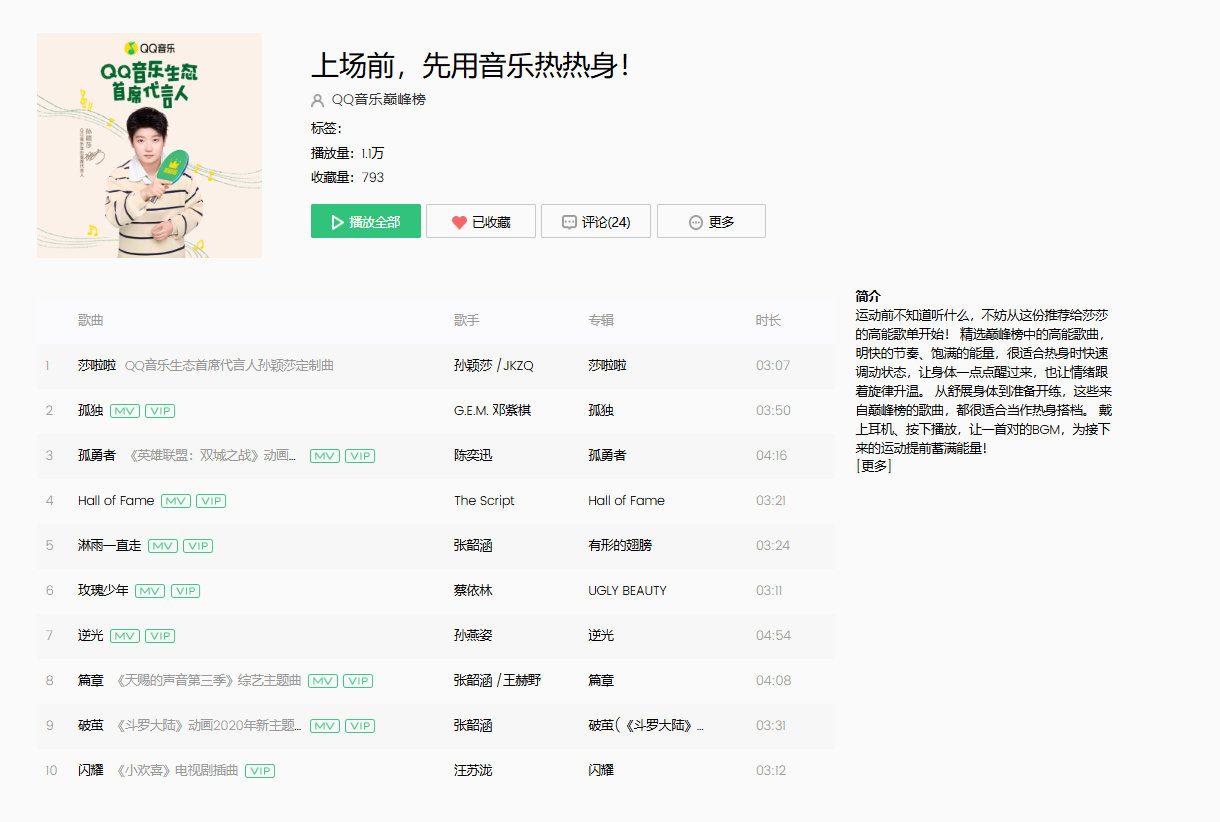Open song title 玫瑰少年
Screen dimensions: 1220x822
coord(103,591)
